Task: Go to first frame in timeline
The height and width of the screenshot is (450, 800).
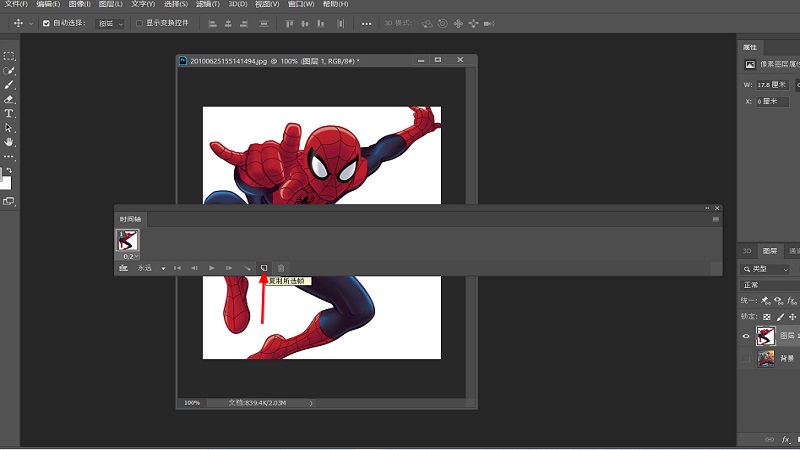Action: pyautogui.click(x=177, y=268)
